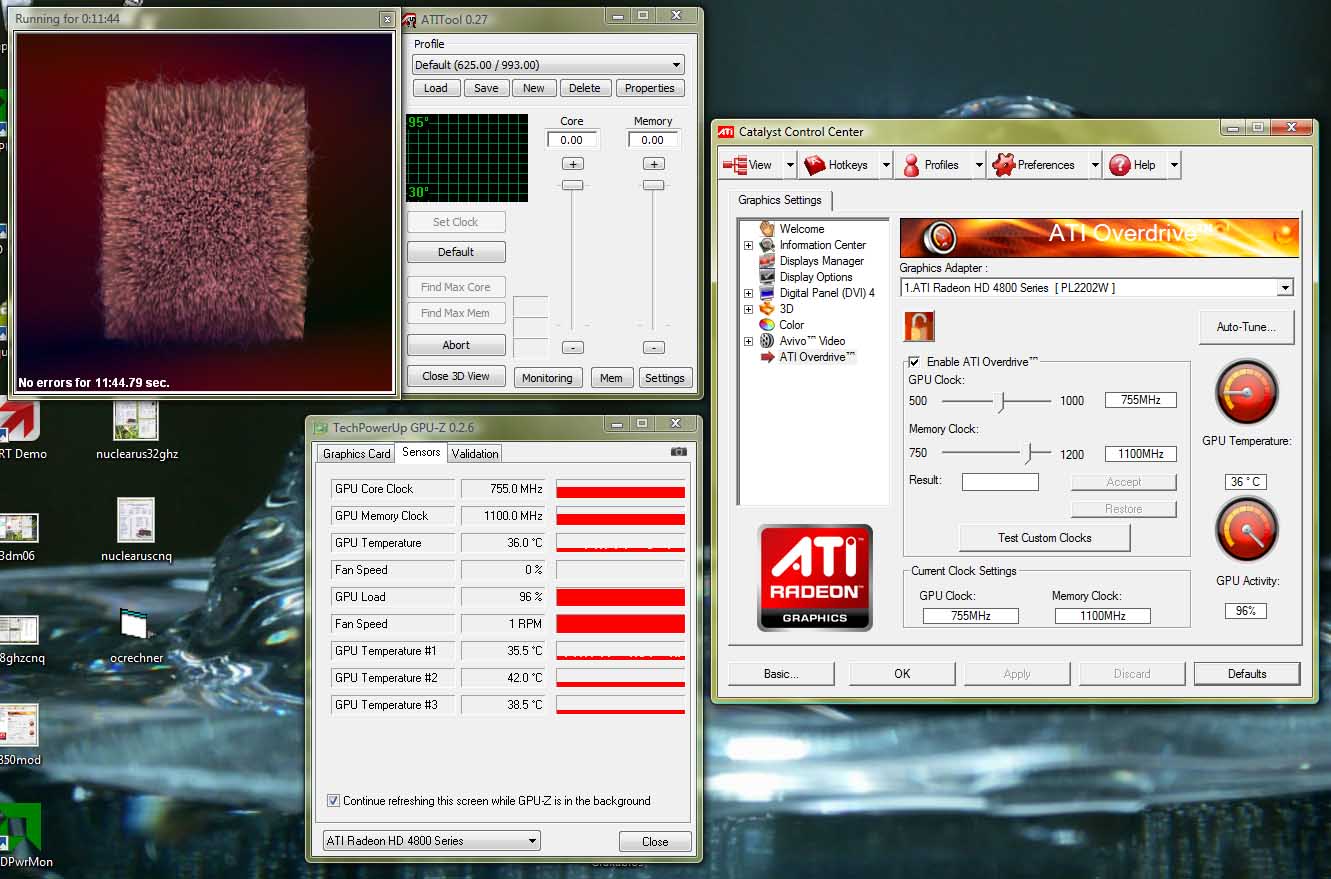Click ATITool Memory clock slider handle
Screen dimensions: 1331x879
click(653, 185)
